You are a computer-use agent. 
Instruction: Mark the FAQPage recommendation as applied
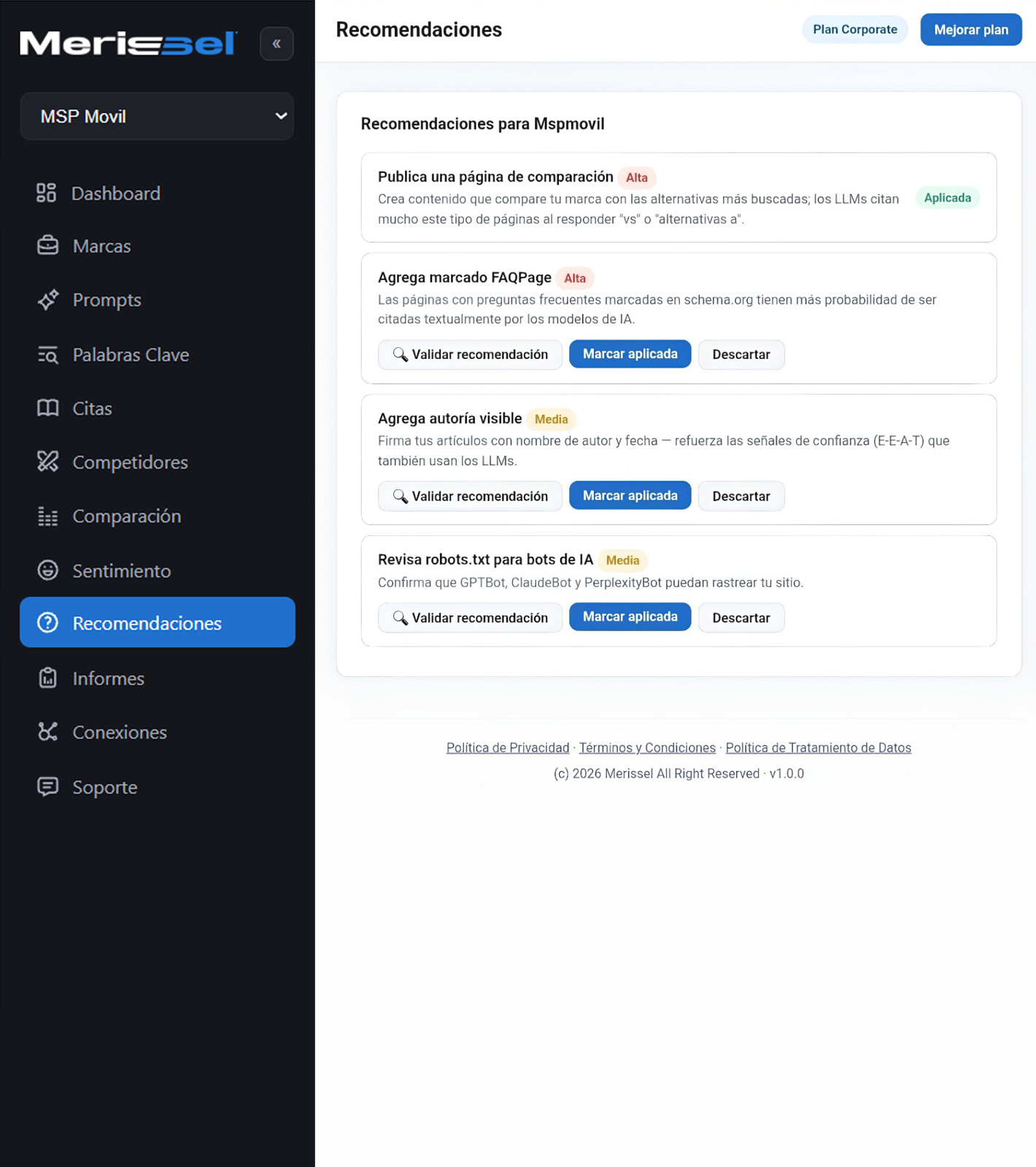[x=630, y=354]
